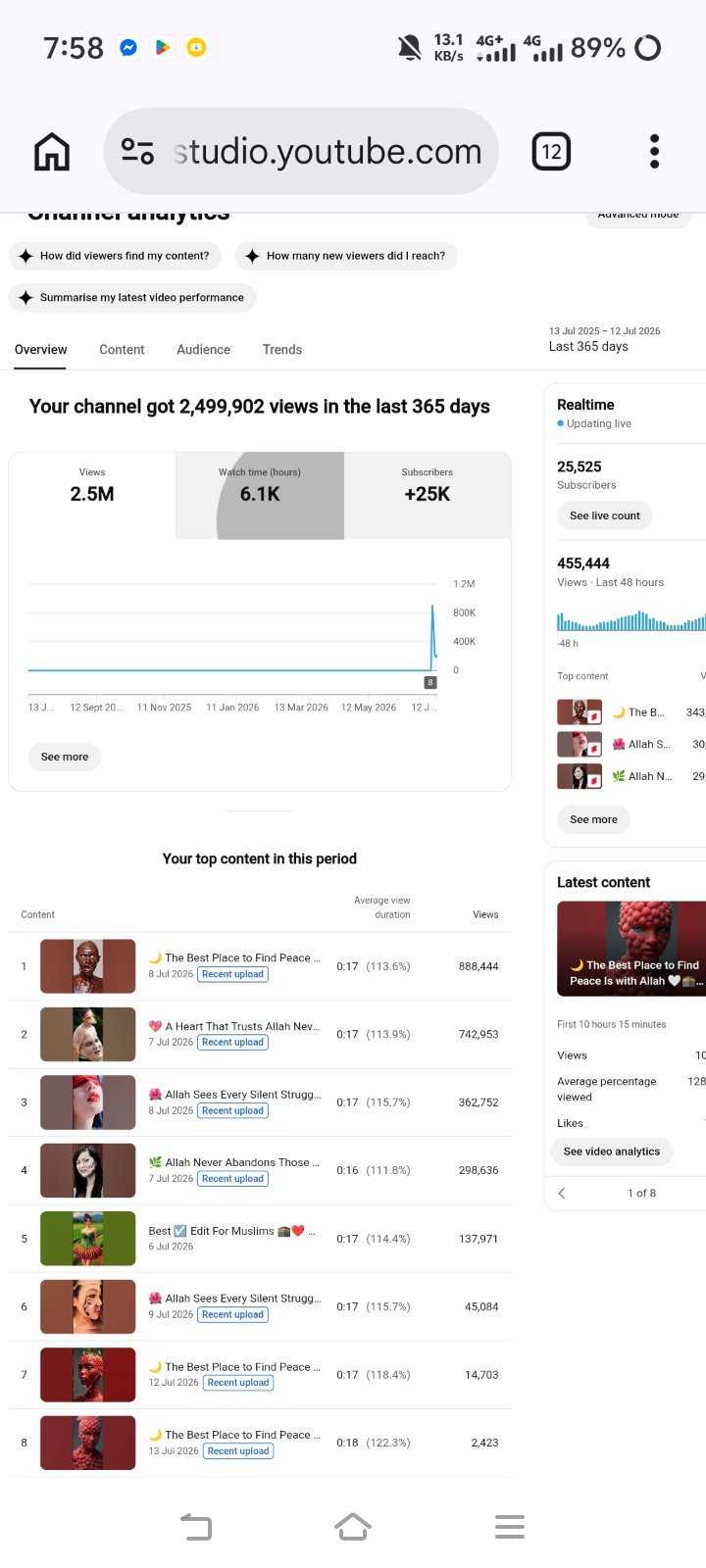Open thumbnail of top content row 3

tap(88, 1102)
